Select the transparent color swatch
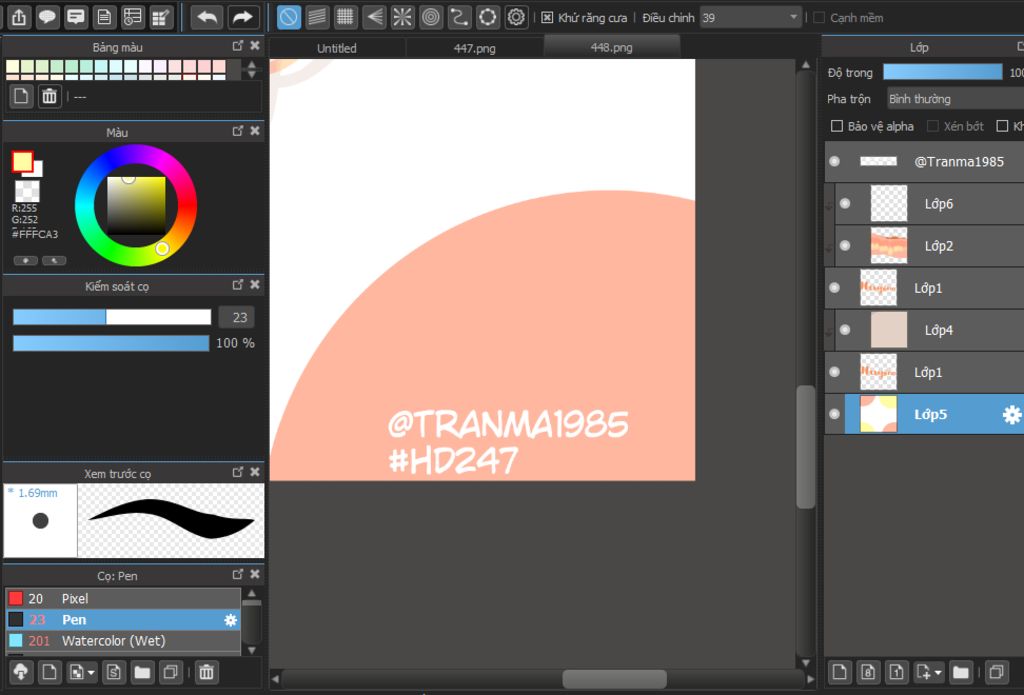Image resolution: width=1024 pixels, height=695 pixels. 27,191
